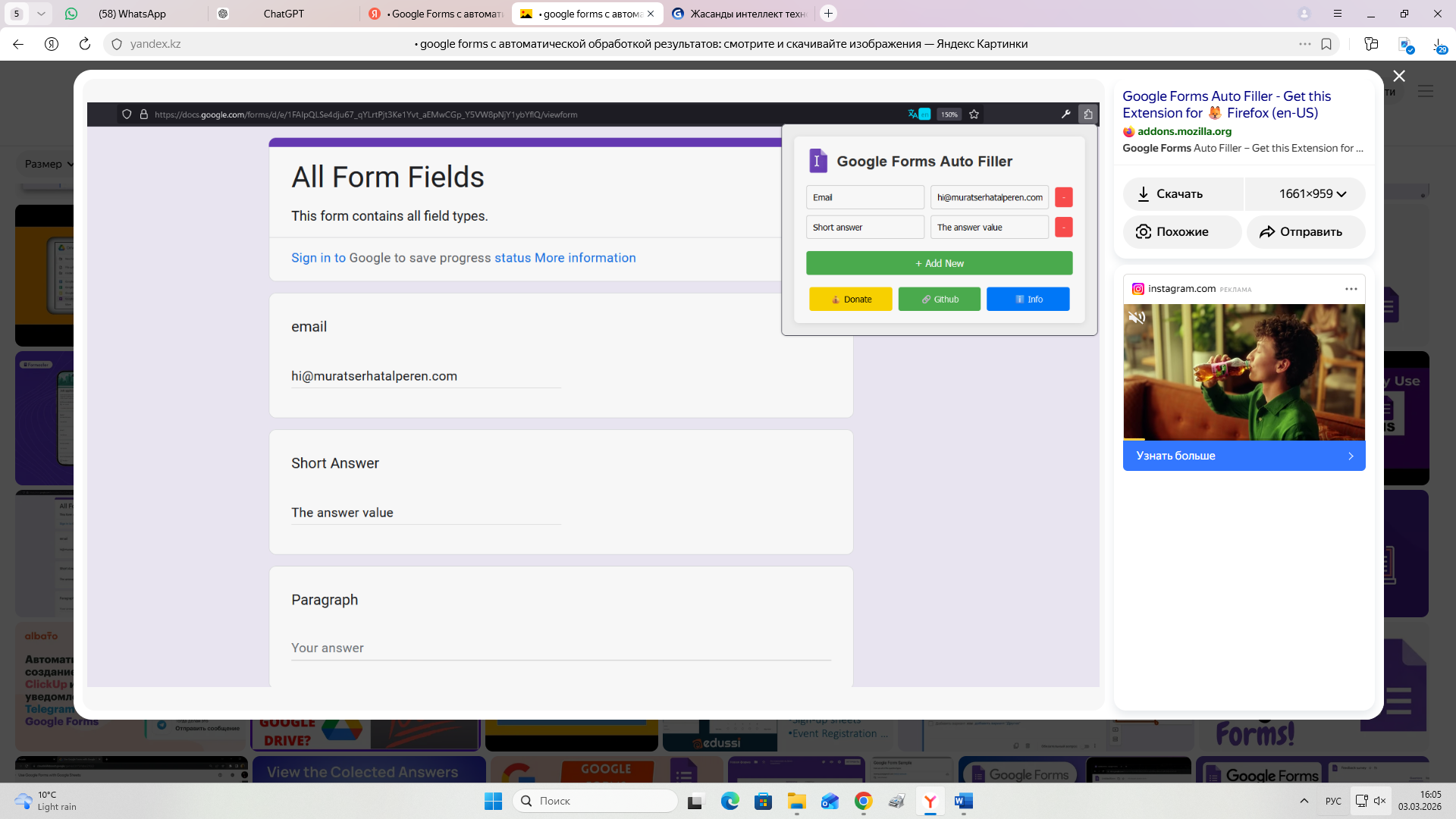Click the browser reload page icon

(85, 44)
